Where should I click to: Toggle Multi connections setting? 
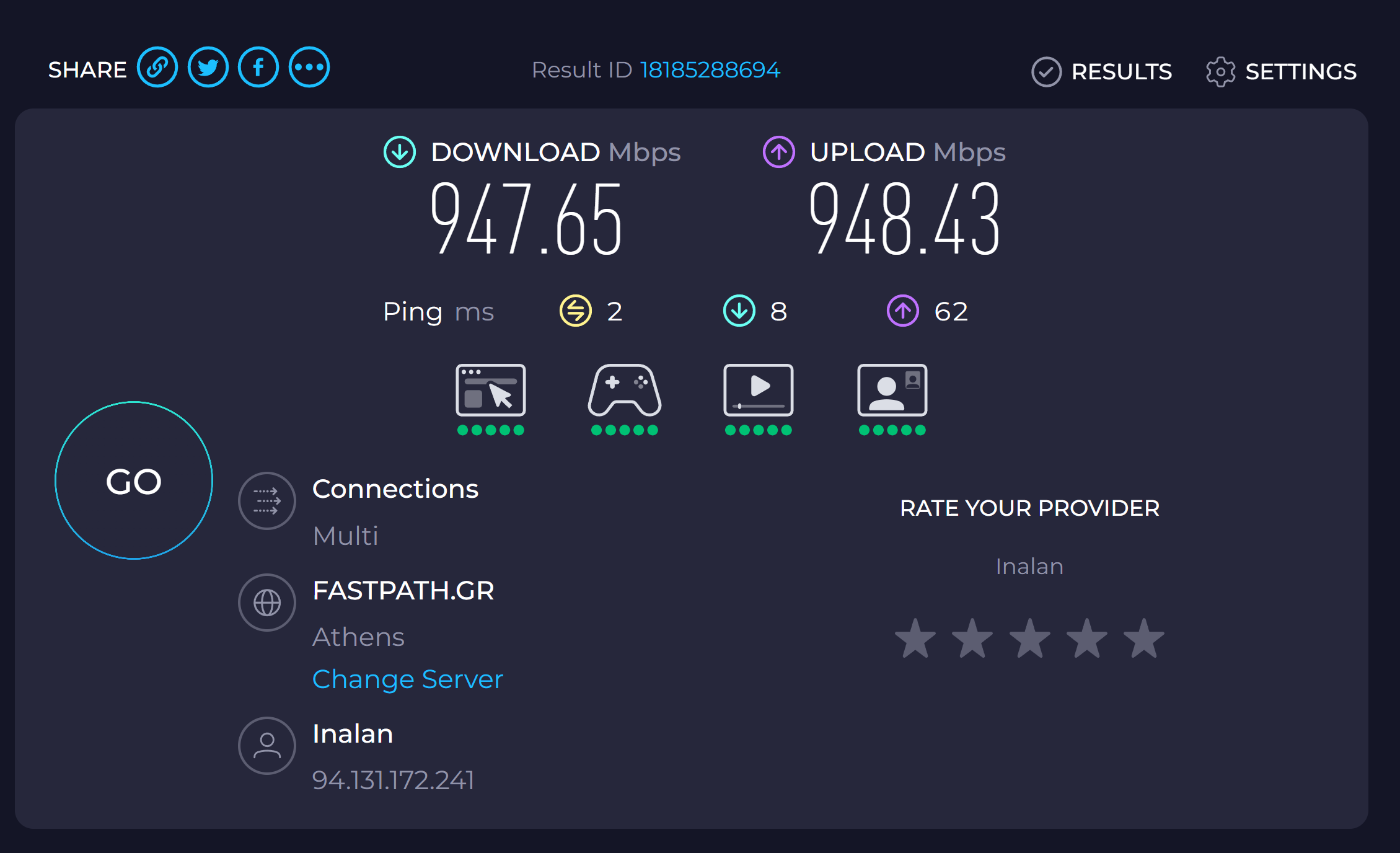[345, 536]
